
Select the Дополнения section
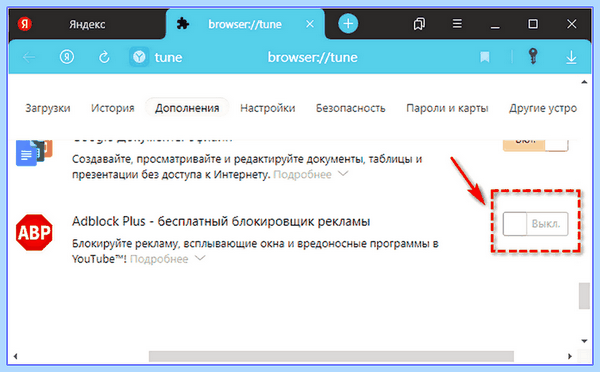(187, 108)
